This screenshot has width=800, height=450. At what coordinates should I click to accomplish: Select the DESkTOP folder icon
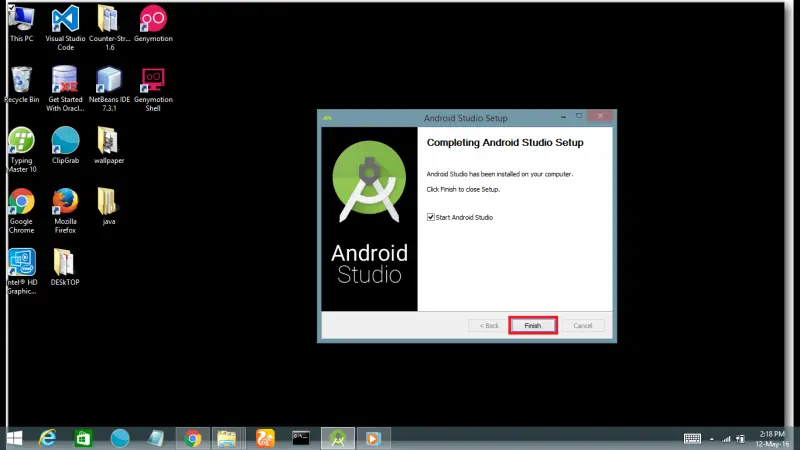(x=64, y=267)
